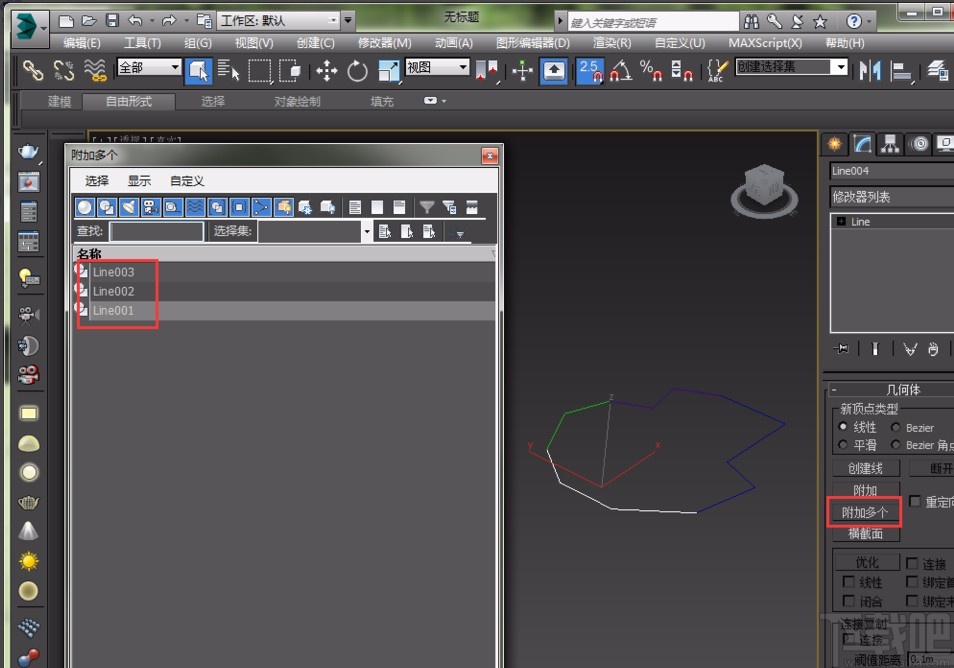
Task: Select the 线性 new vertex type radio
Action: point(842,427)
